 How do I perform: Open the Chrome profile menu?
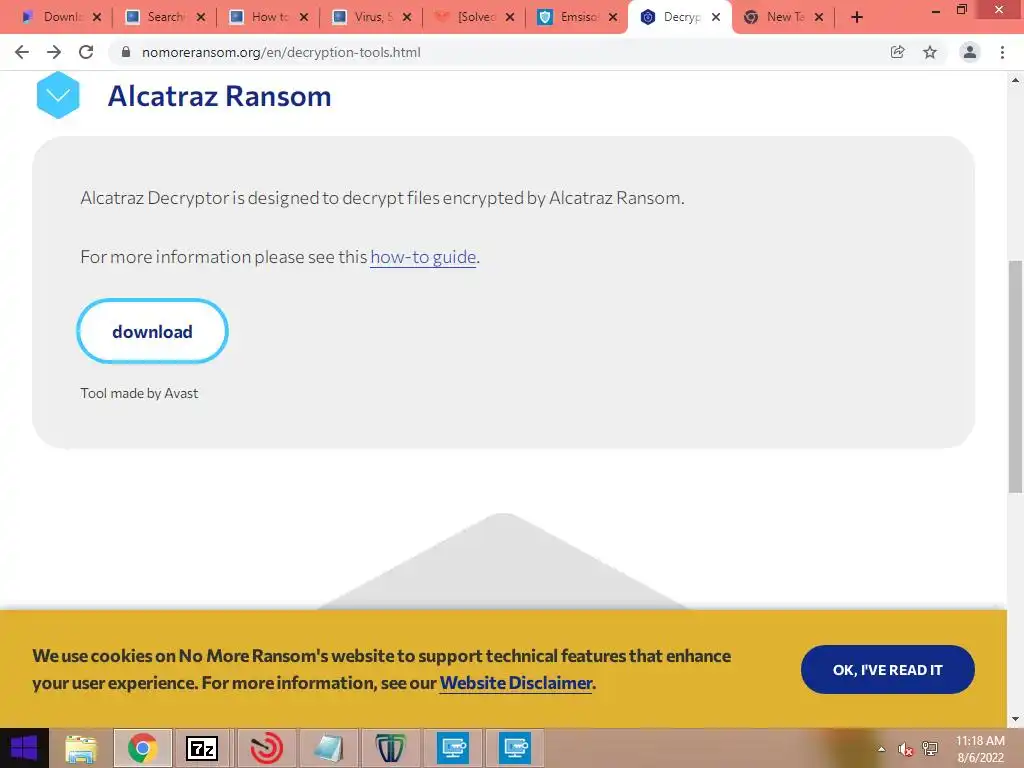tap(970, 52)
